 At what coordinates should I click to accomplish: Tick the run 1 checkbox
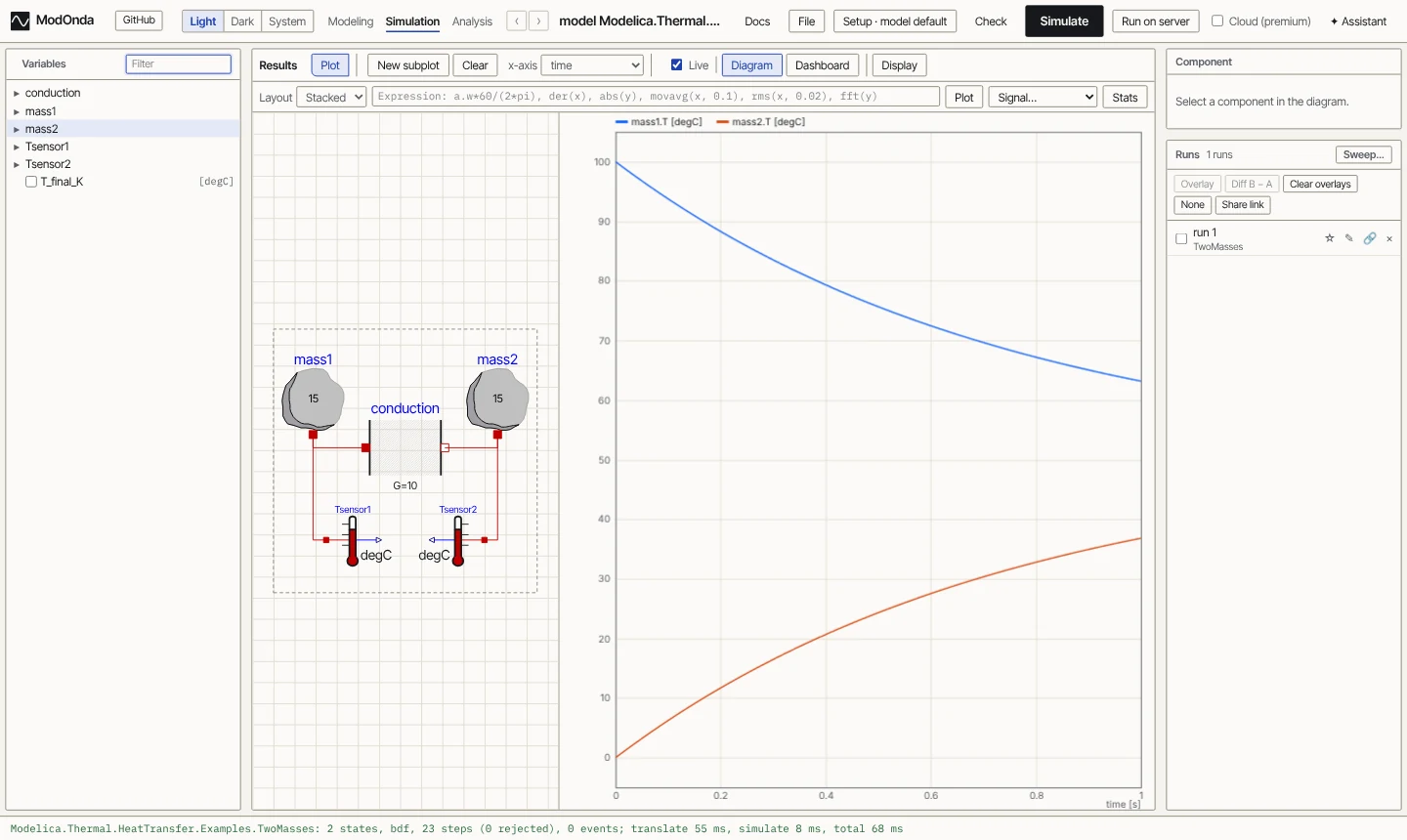click(x=1181, y=238)
